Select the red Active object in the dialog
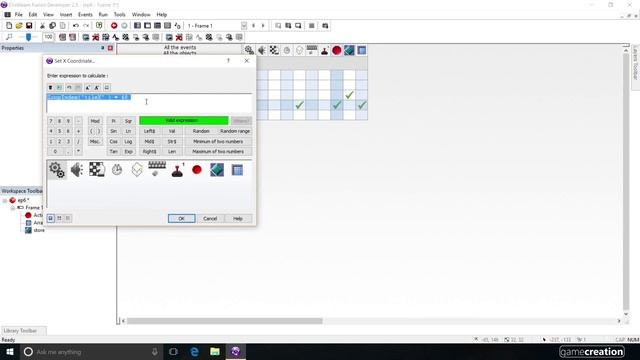Viewport: 640px width, 360px height. [x=197, y=170]
